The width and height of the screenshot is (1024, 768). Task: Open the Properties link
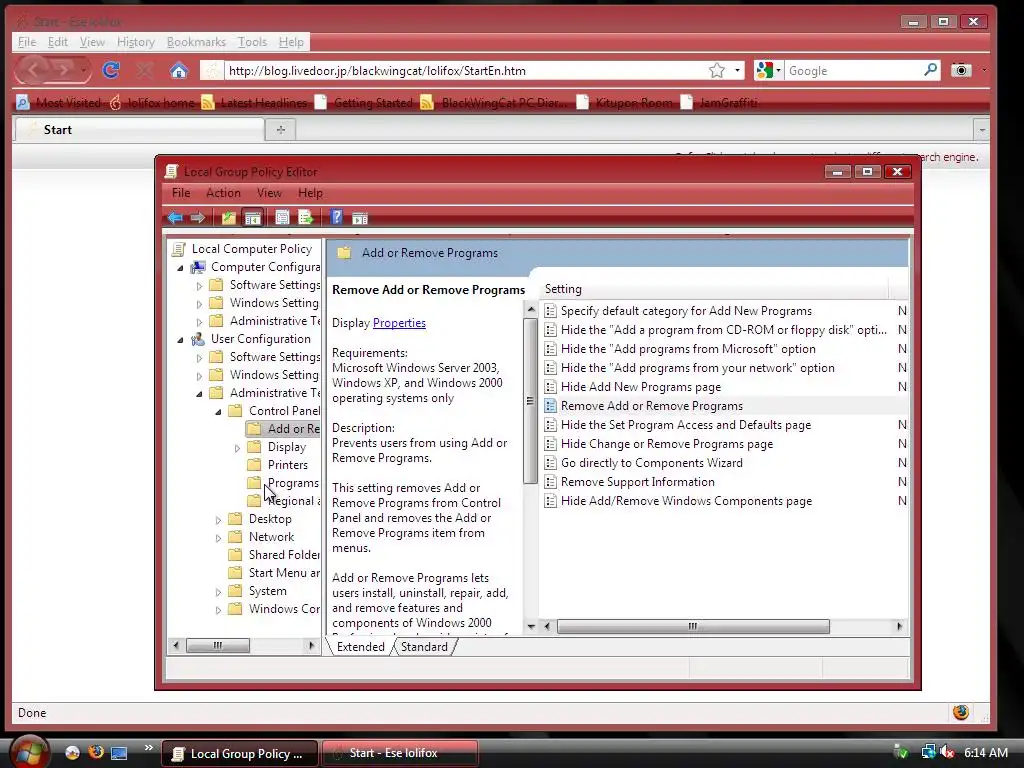pyautogui.click(x=399, y=323)
